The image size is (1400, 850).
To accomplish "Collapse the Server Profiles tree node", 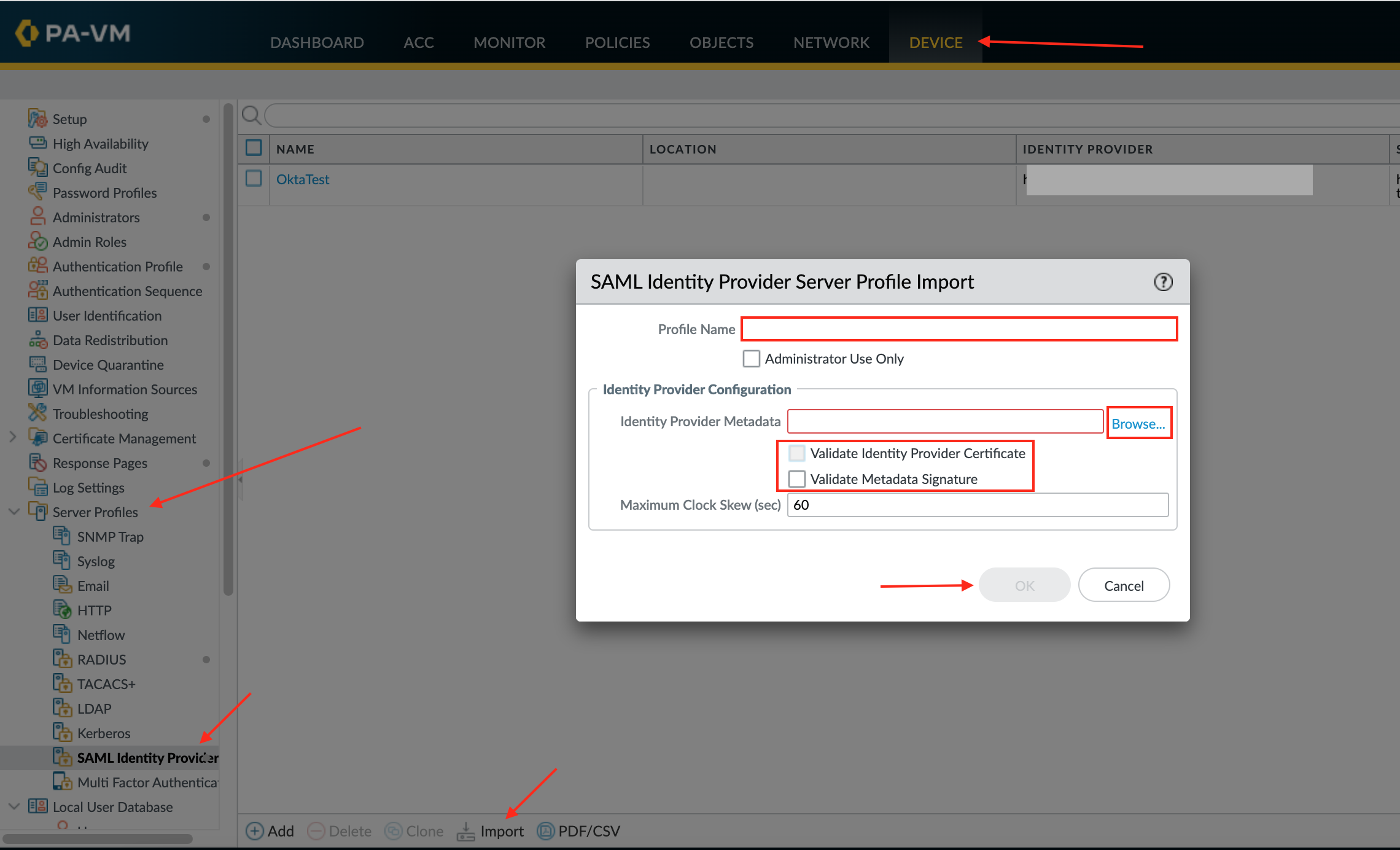I will [x=14, y=512].
